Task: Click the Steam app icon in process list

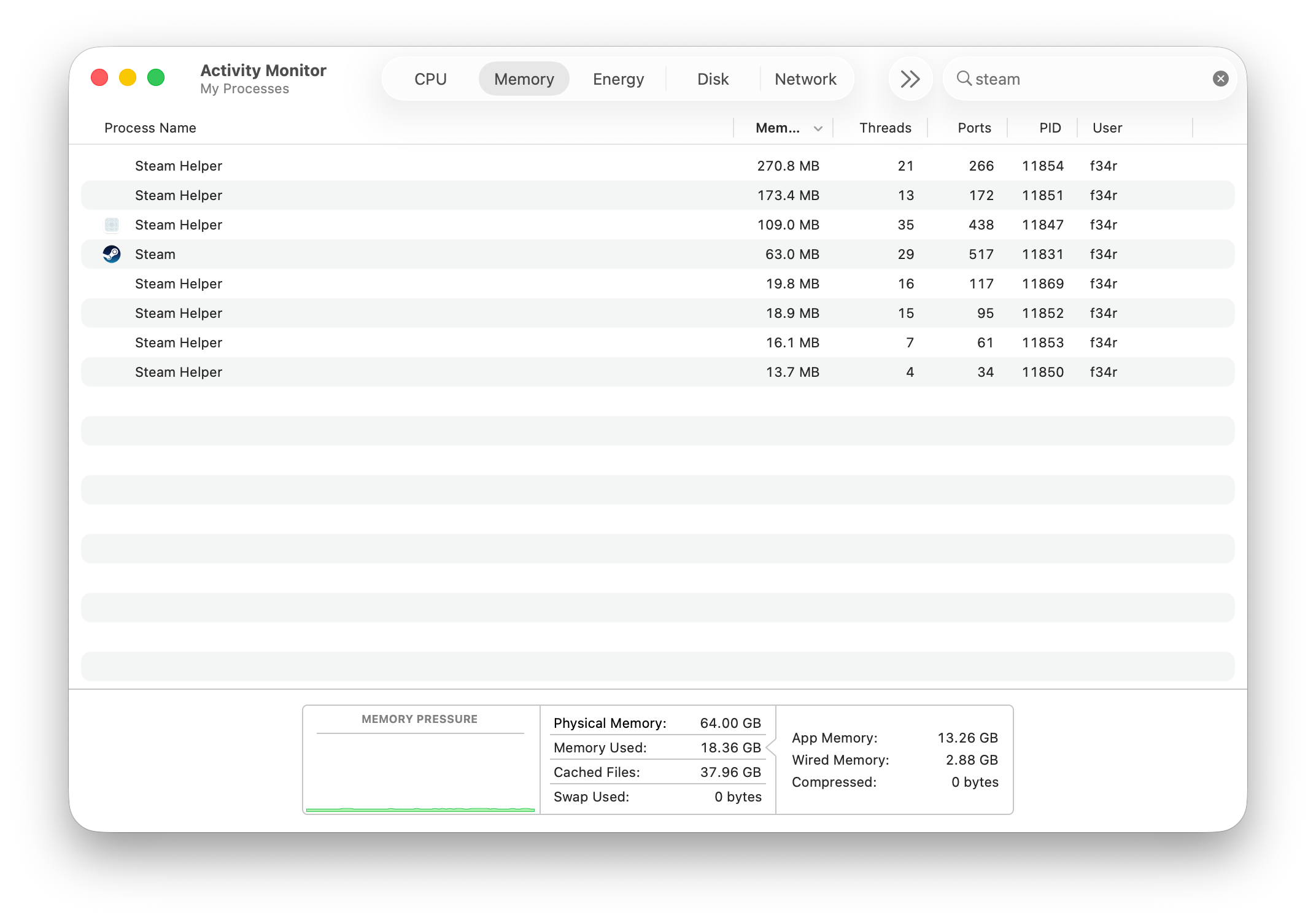Action: click(x=112, y=254)
